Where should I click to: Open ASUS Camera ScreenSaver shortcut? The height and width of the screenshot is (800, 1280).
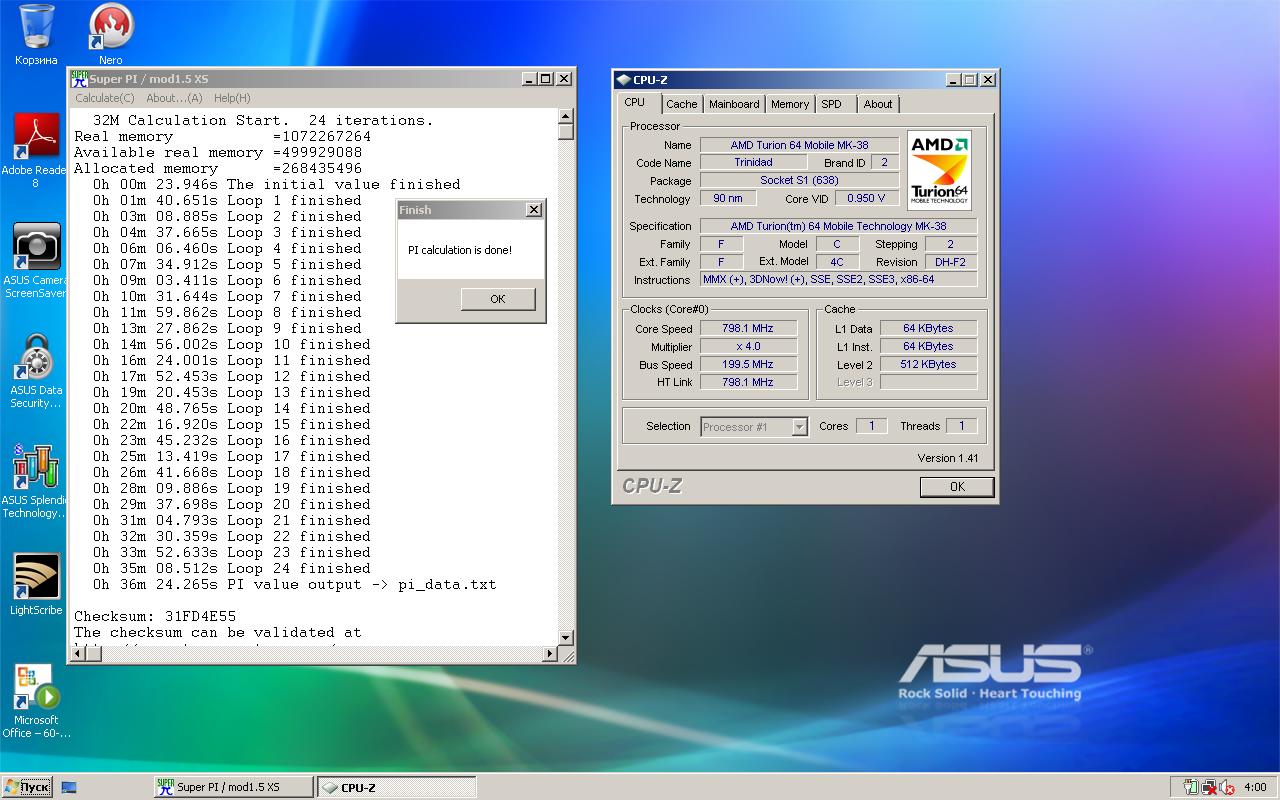pos(36,261)
